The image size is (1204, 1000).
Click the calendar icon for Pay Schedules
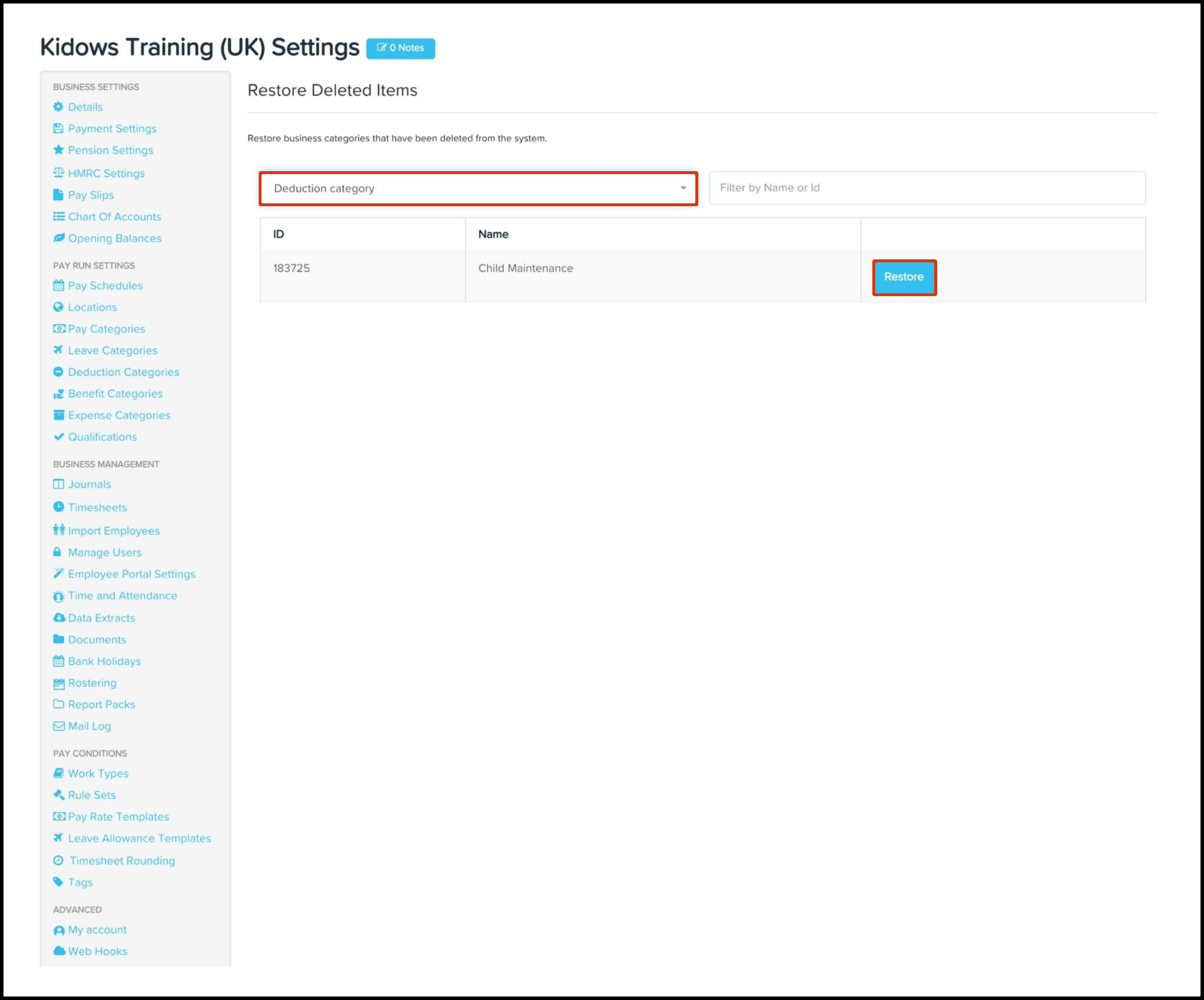pyautogui.click(x=58, y=286)
